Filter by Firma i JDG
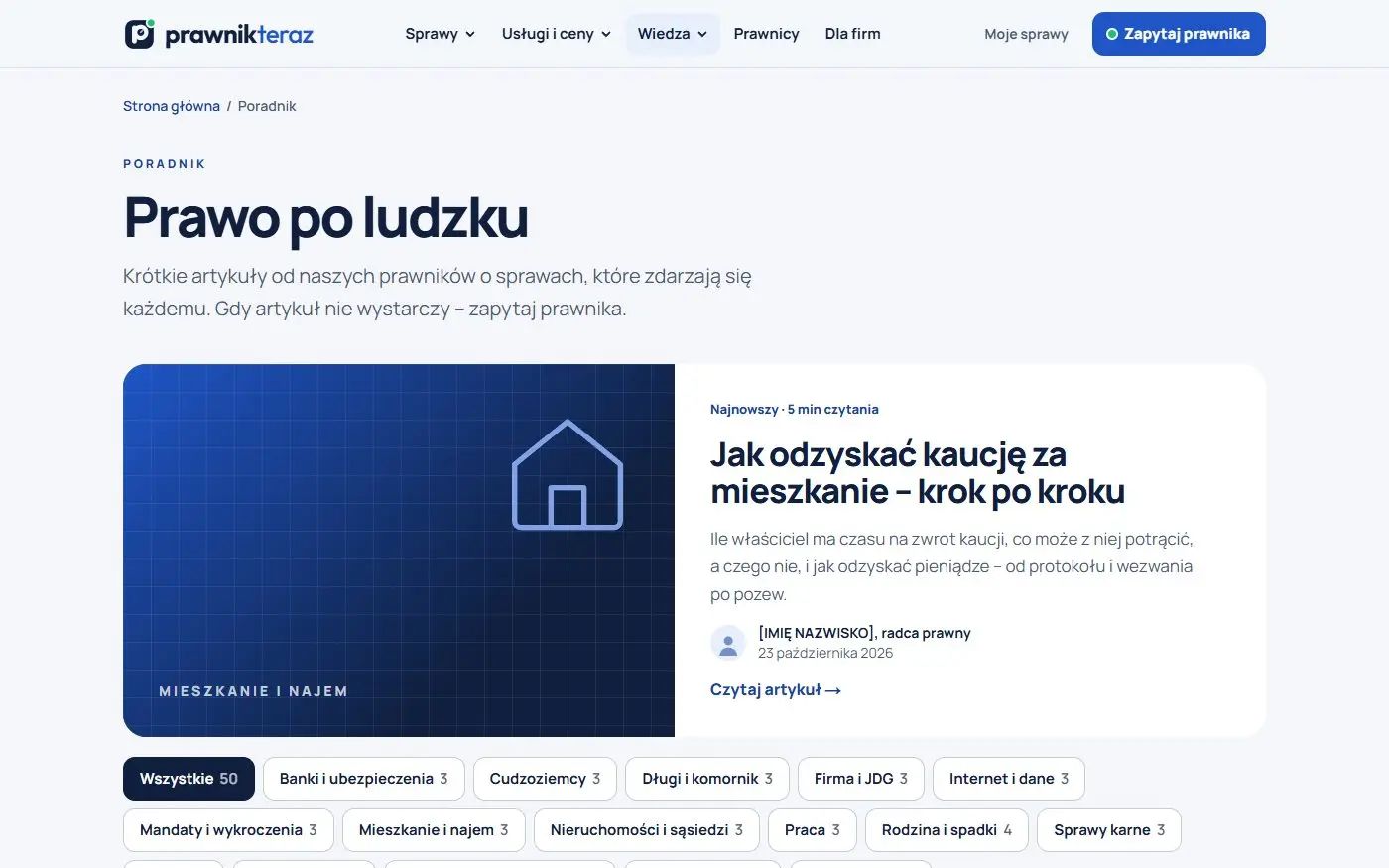The width and height of the screenshot is (1389, 868). pyautogui.click(x=861, y=779)
